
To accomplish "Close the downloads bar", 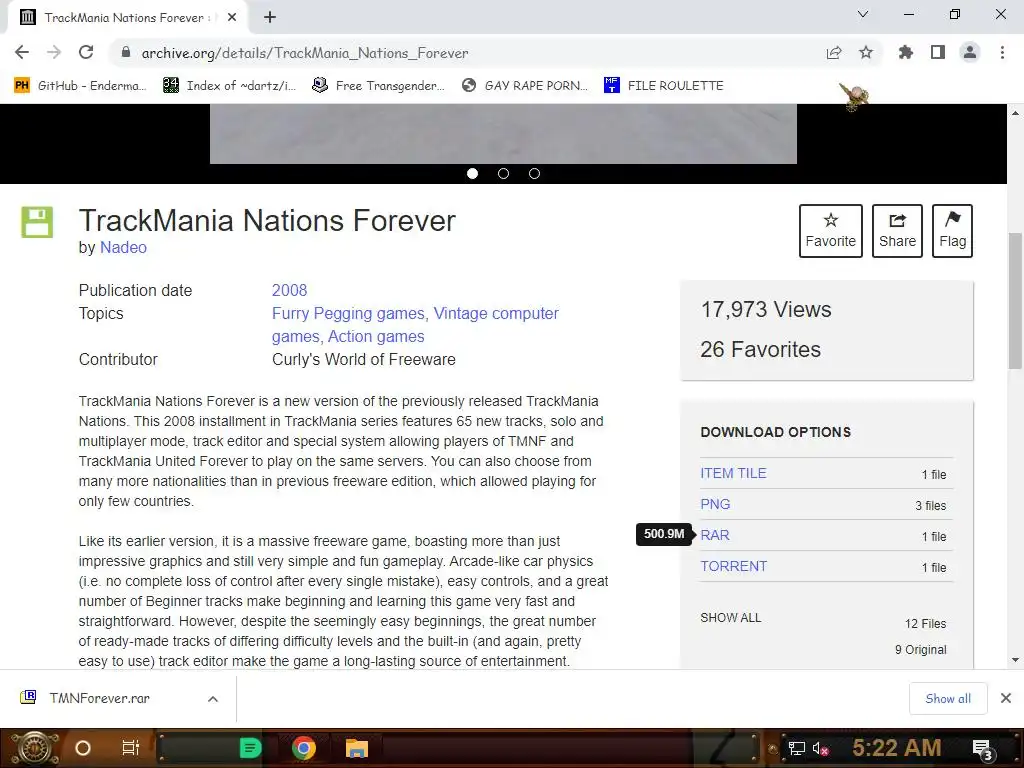I will point(1006,698).
